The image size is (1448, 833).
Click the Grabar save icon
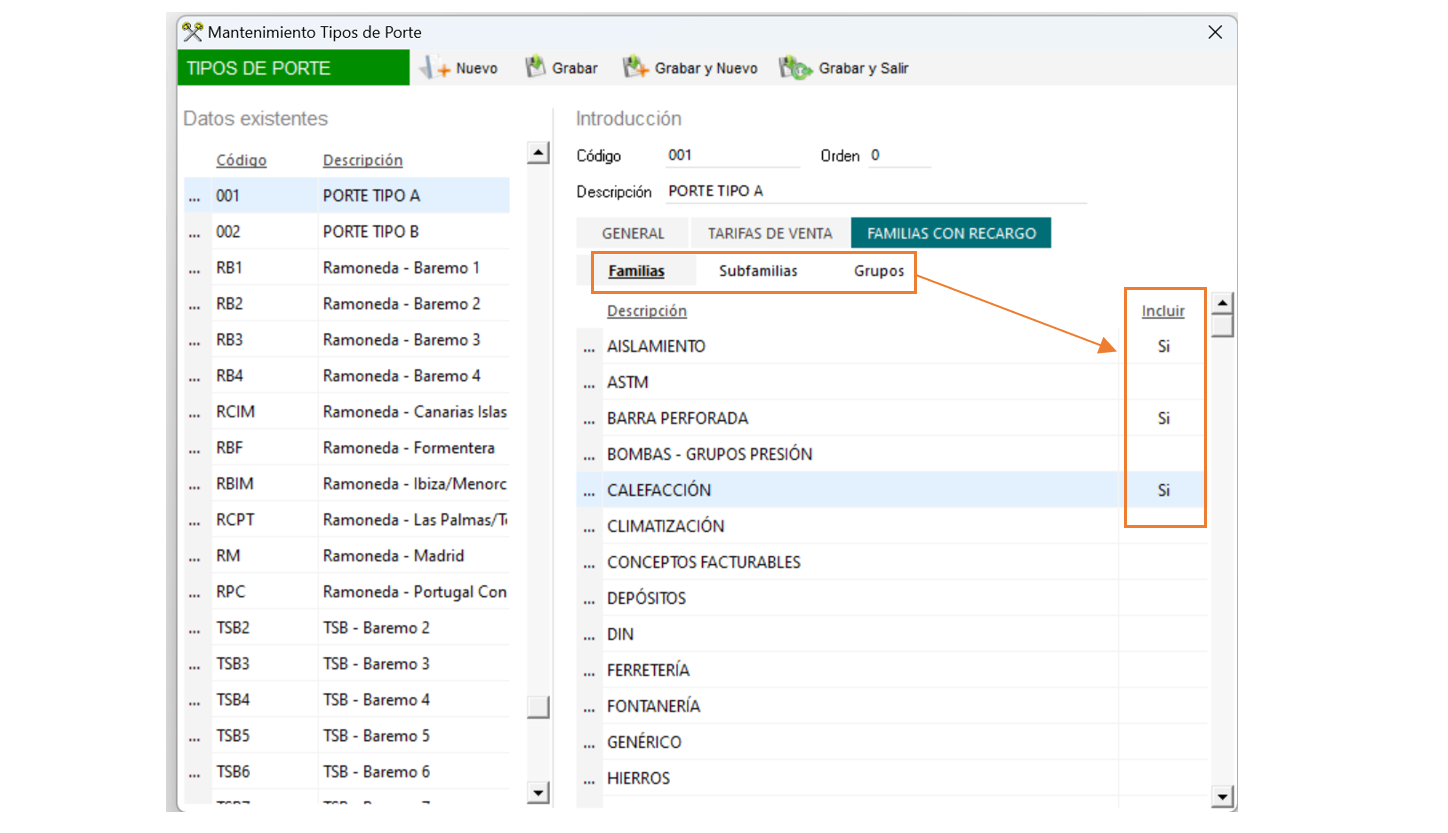[x=536, y=68]
